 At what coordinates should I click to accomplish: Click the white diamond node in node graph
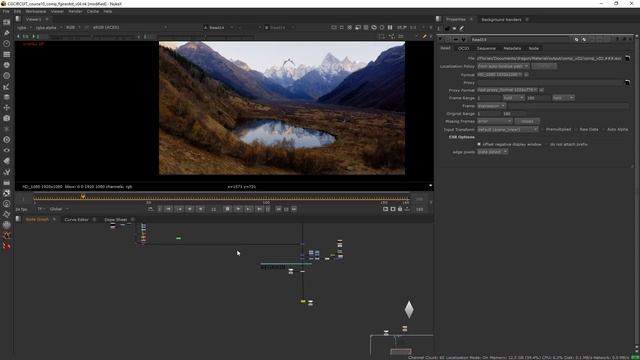409,309
